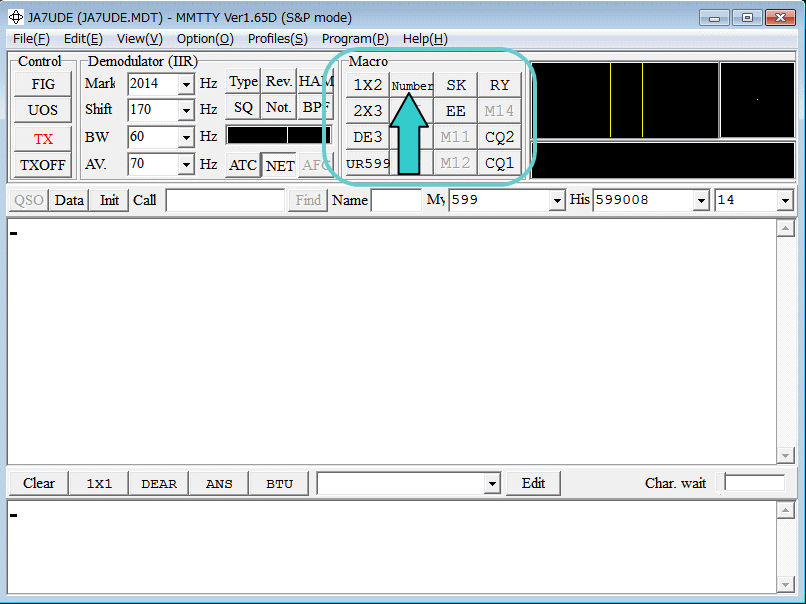Screen dimensions: 806x604
Task: Click the DE3 macro button
Action: [x=367, y=137]
